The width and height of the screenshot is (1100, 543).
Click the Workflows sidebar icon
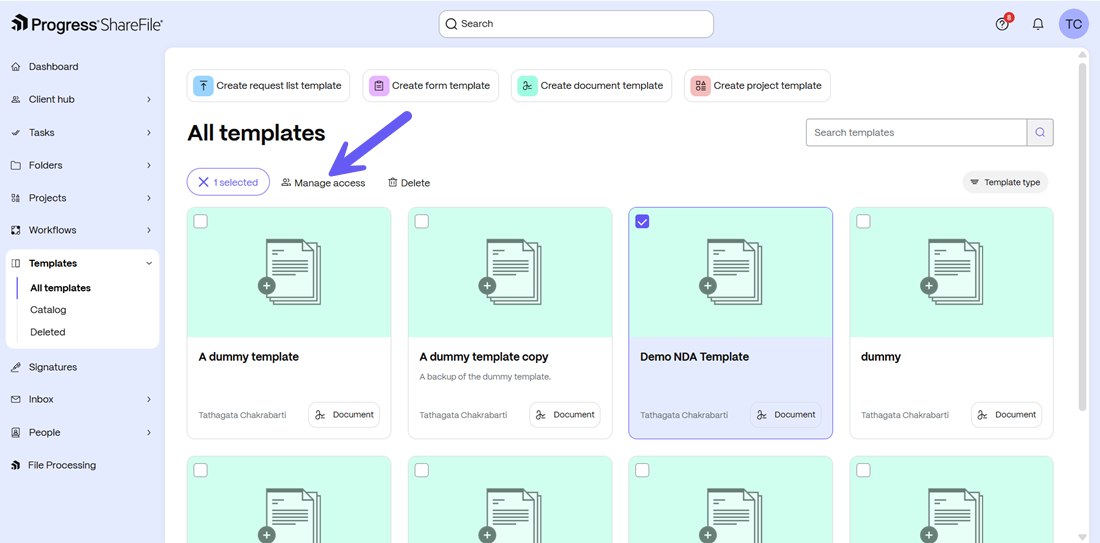tap(15, 230)
